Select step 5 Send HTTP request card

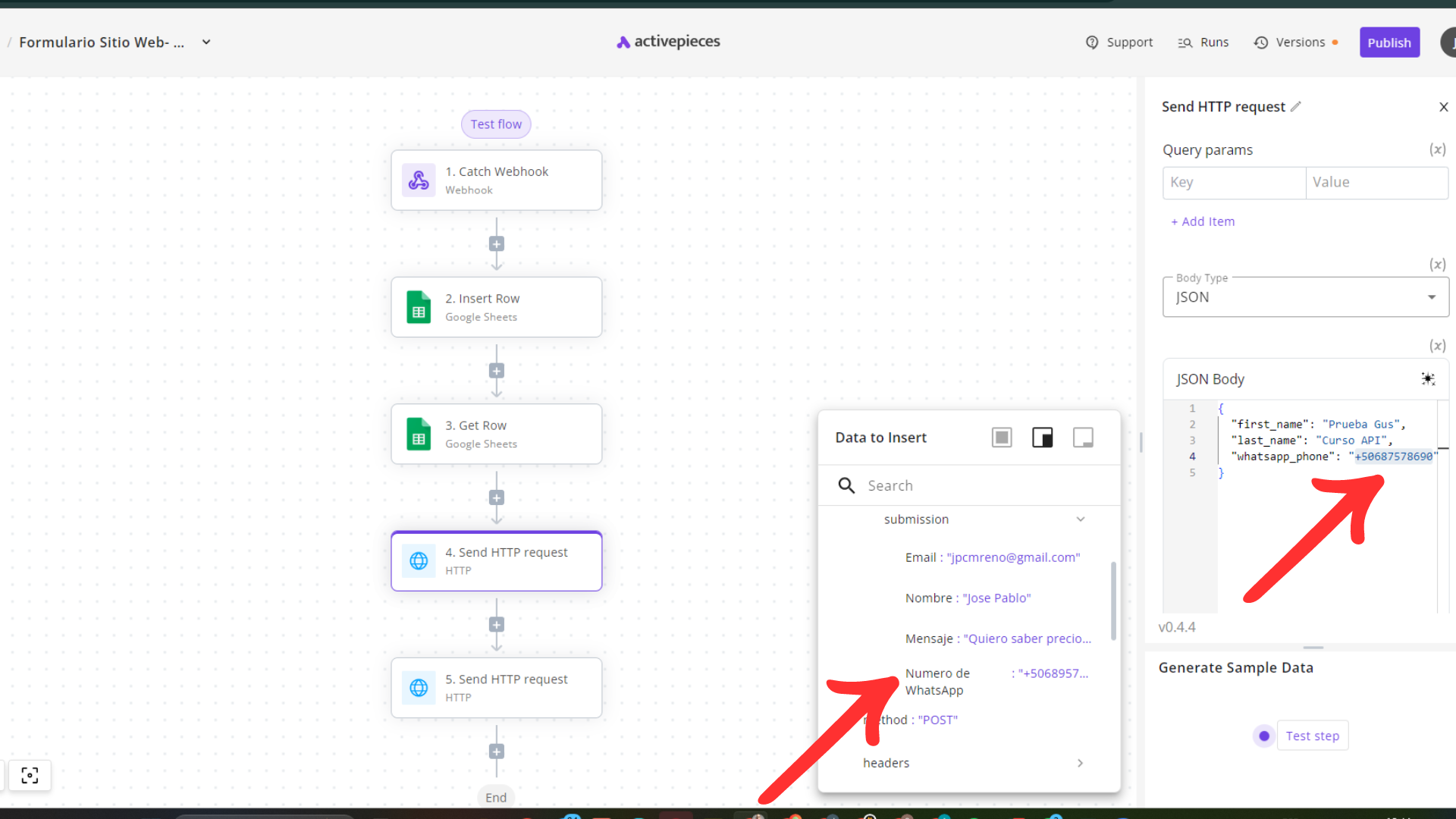497,688
